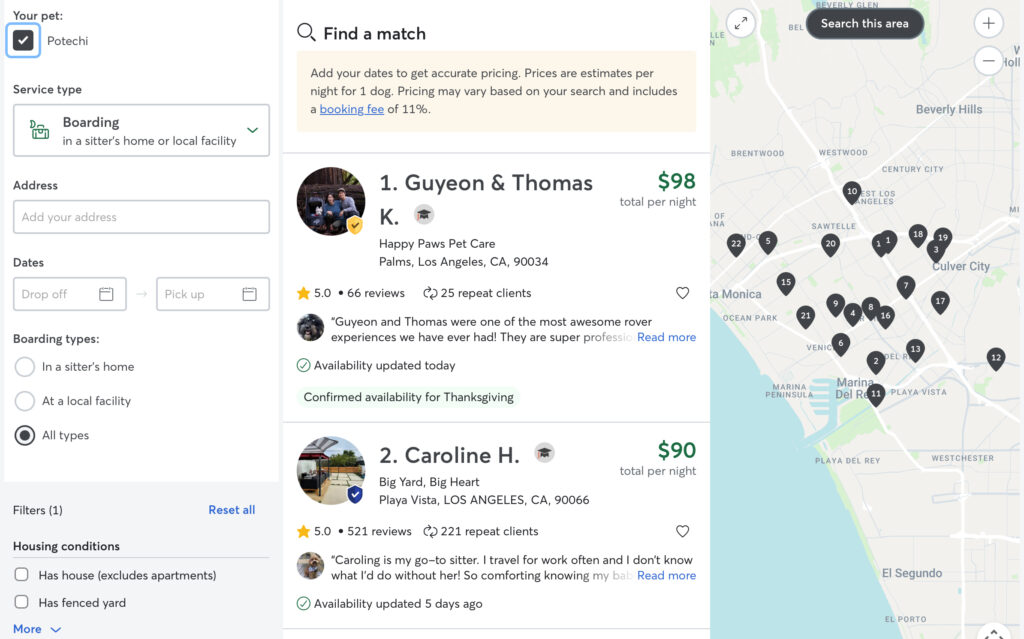Click the heart icon for Caroline H.
This screenshot has height=639, width=1024.
[x=683, y=531]
